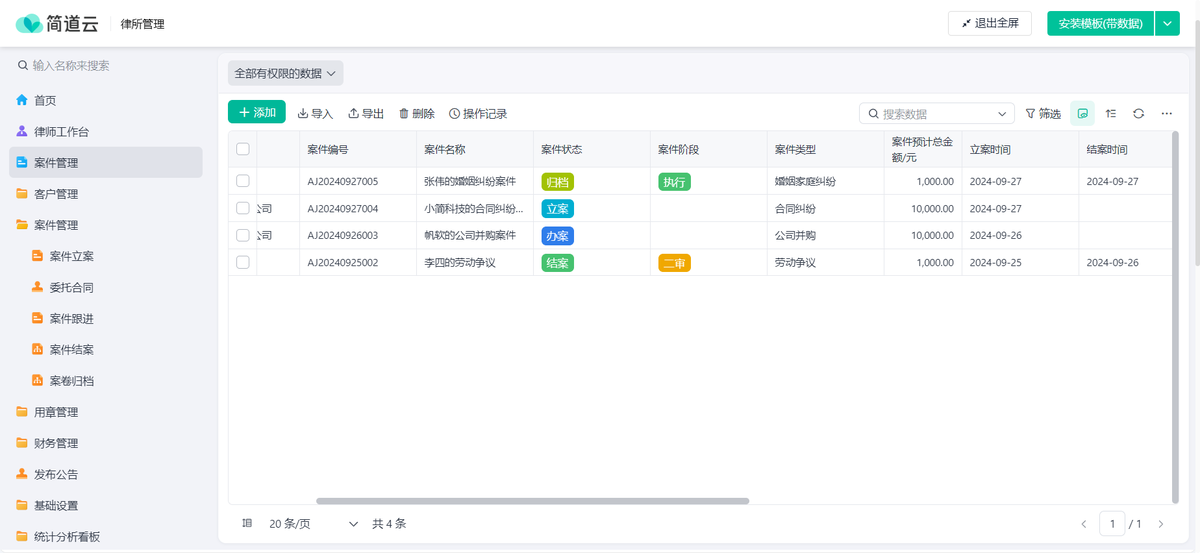Tick checkbox for row AJ20240925002
Image resolution: width=1200 pixels, height=553 pixels.
242,262
